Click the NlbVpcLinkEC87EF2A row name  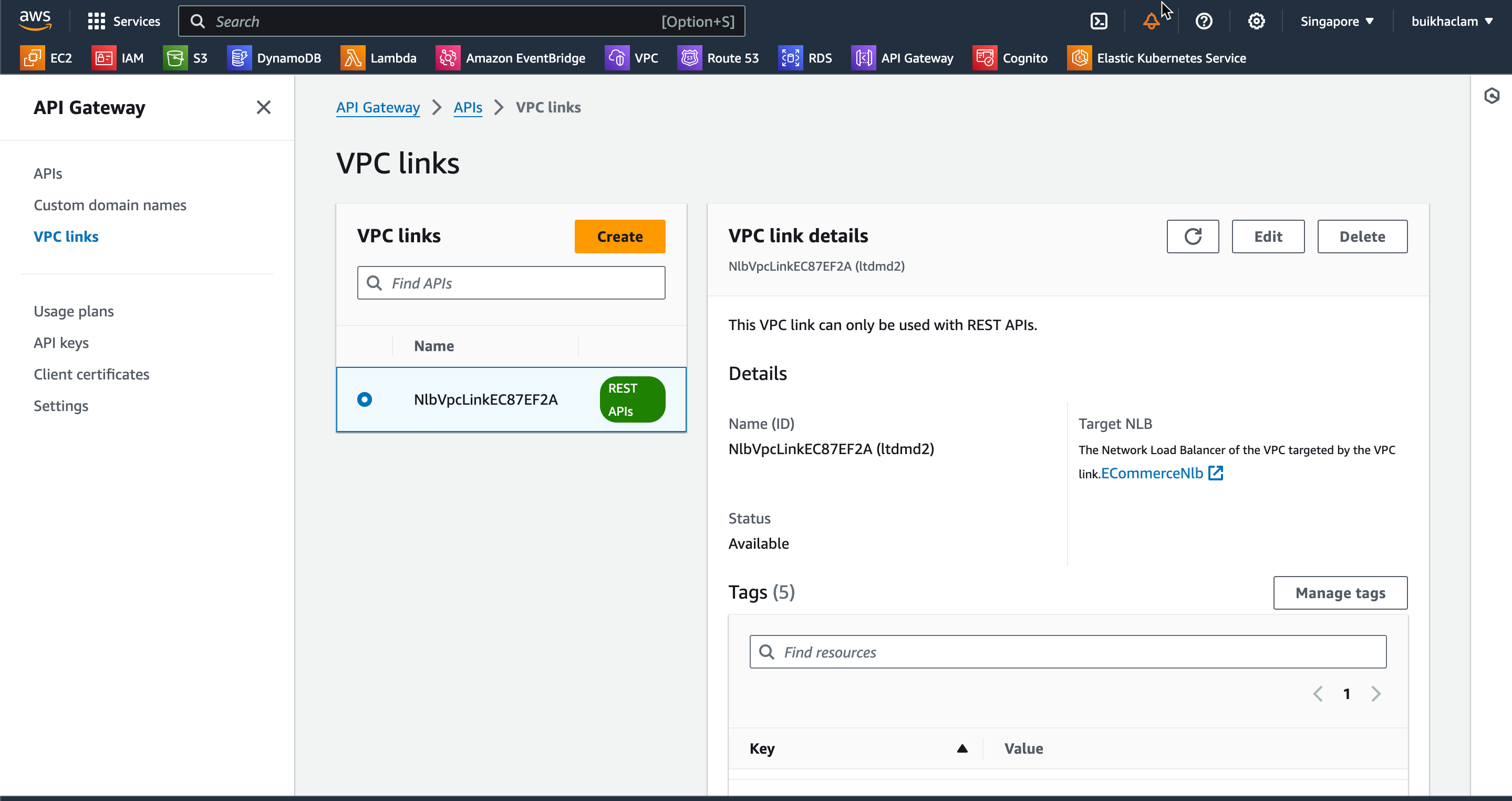485,399
